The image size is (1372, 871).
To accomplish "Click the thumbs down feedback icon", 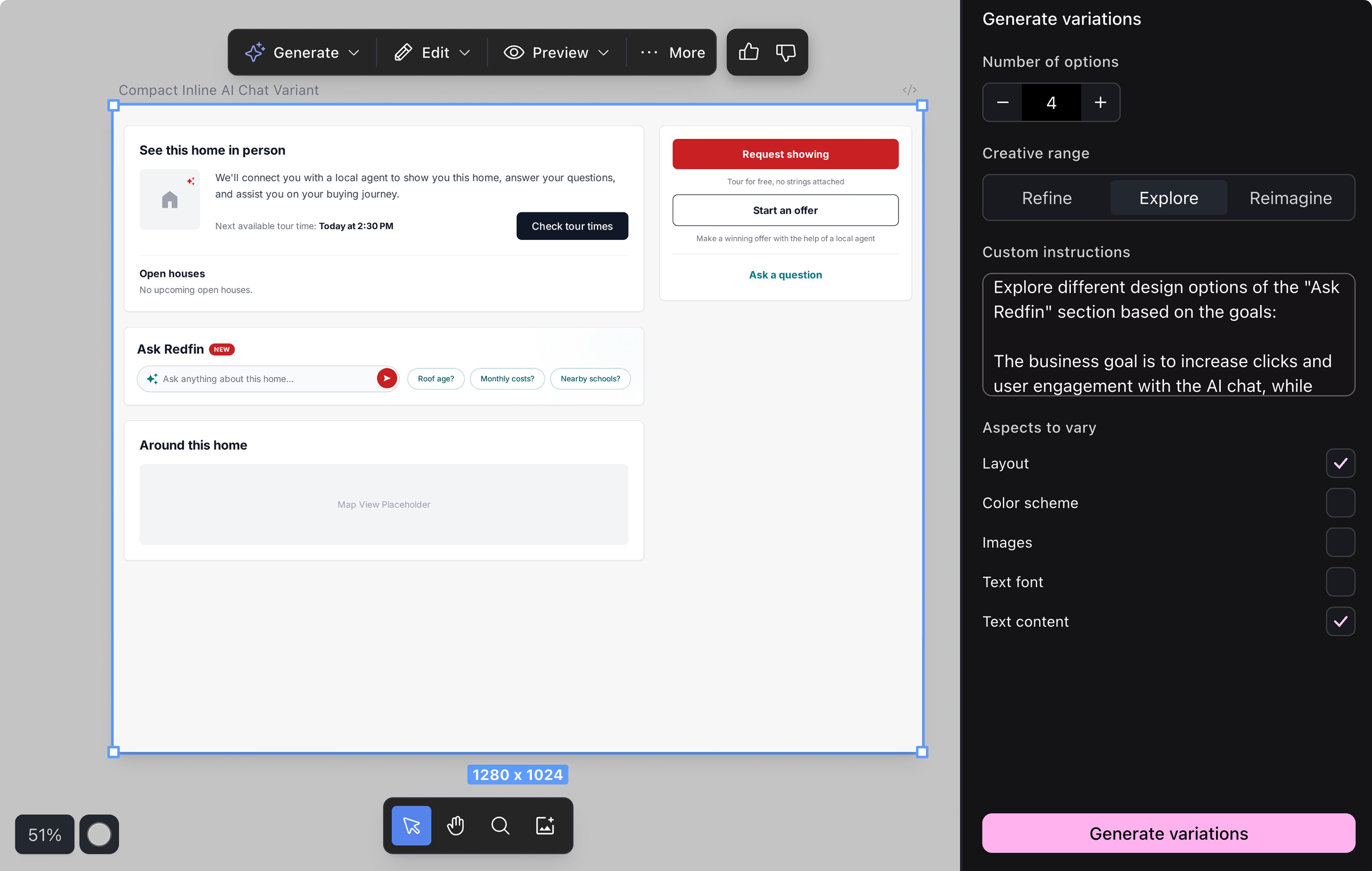I will (786, 52).
